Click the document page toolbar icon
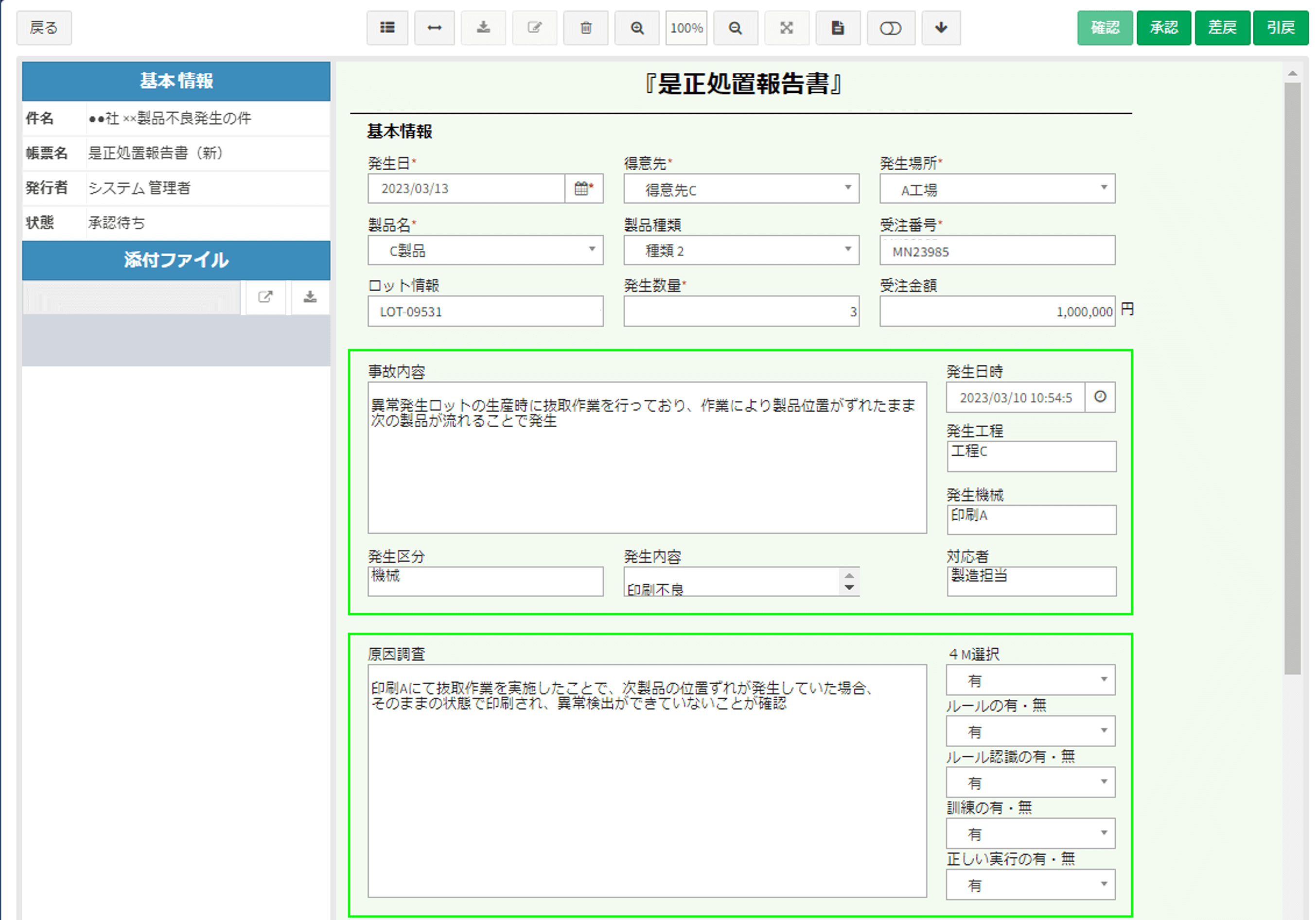The width and height of the screenshot is (1316, 920). 838,28
